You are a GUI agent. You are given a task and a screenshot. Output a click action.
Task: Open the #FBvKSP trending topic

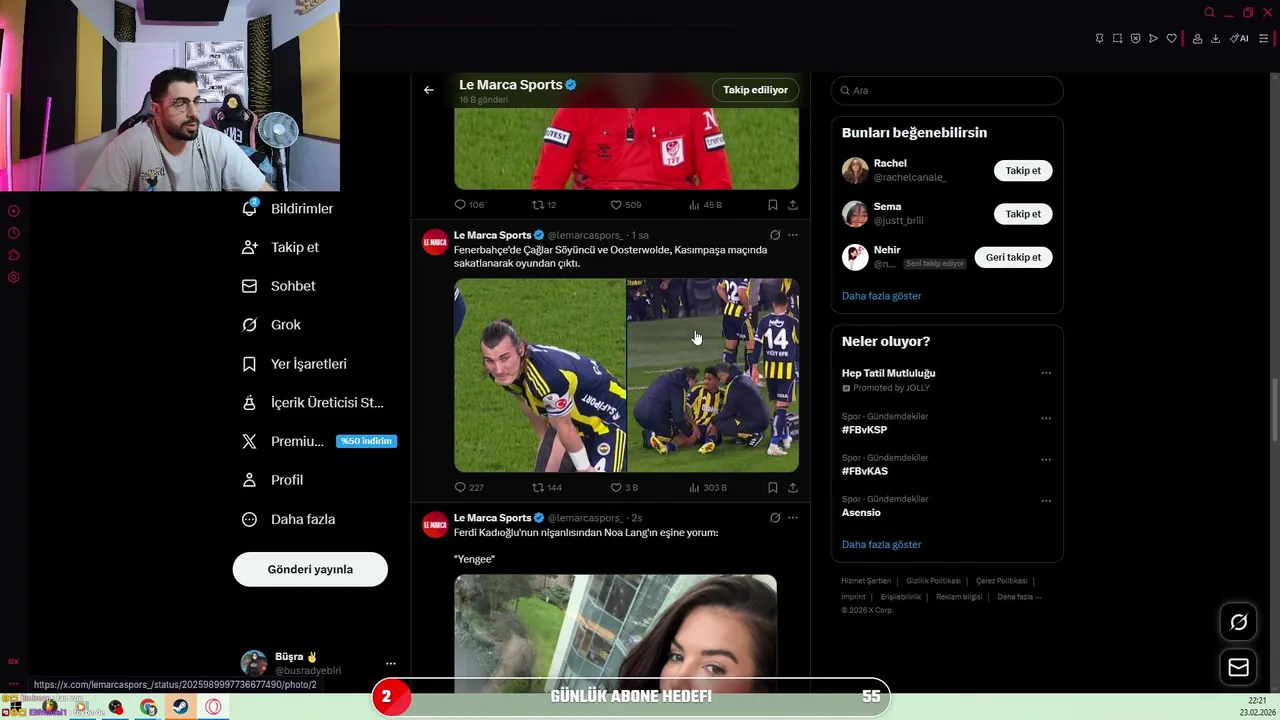tap(864, 430)
